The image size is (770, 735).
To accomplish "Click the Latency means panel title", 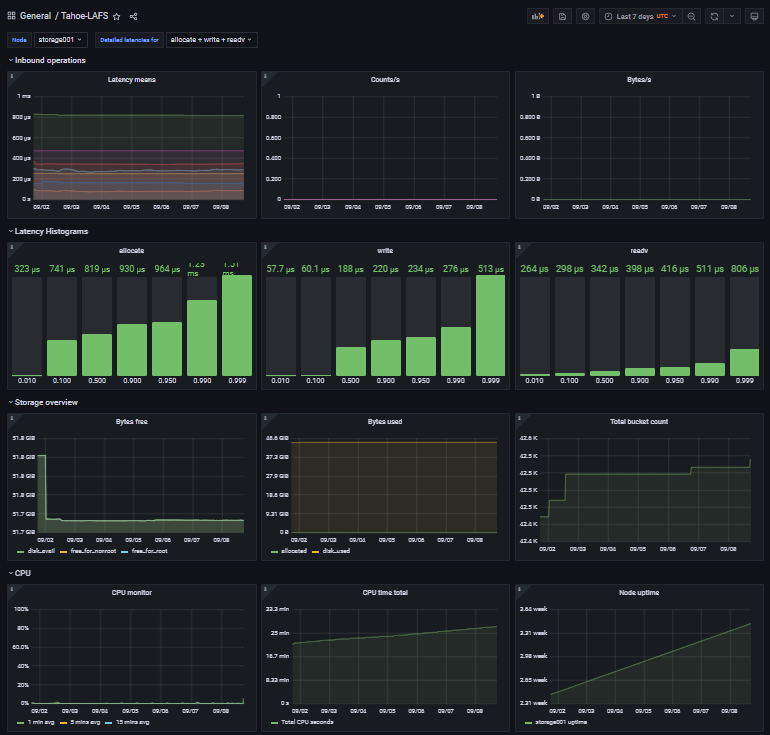I will tap(131, 79).
